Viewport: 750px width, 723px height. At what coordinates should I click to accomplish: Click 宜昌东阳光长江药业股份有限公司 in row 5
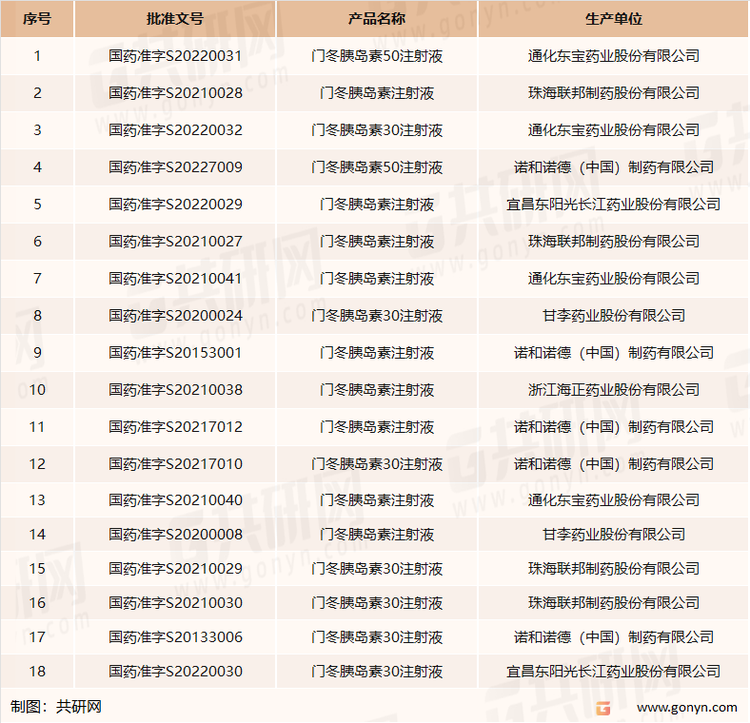coord(614,204)
